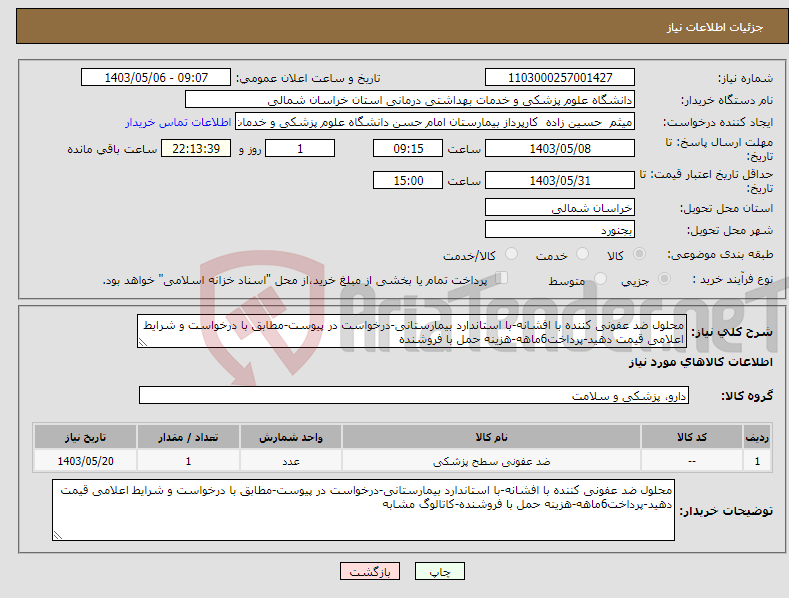Click the اطلاعات کالاهای مورد نیاز section heading
This screenshot has width=789, height=598.
[x=700, y=362]
